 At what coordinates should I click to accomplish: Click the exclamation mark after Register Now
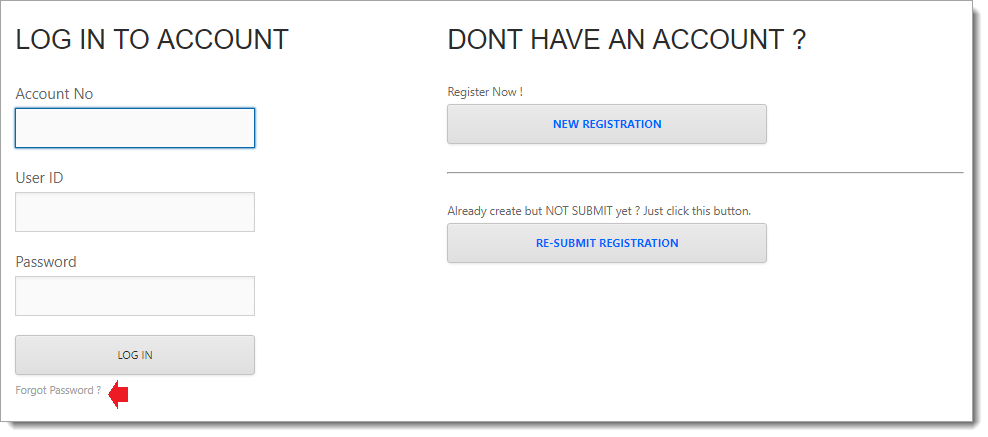point(521,92)
